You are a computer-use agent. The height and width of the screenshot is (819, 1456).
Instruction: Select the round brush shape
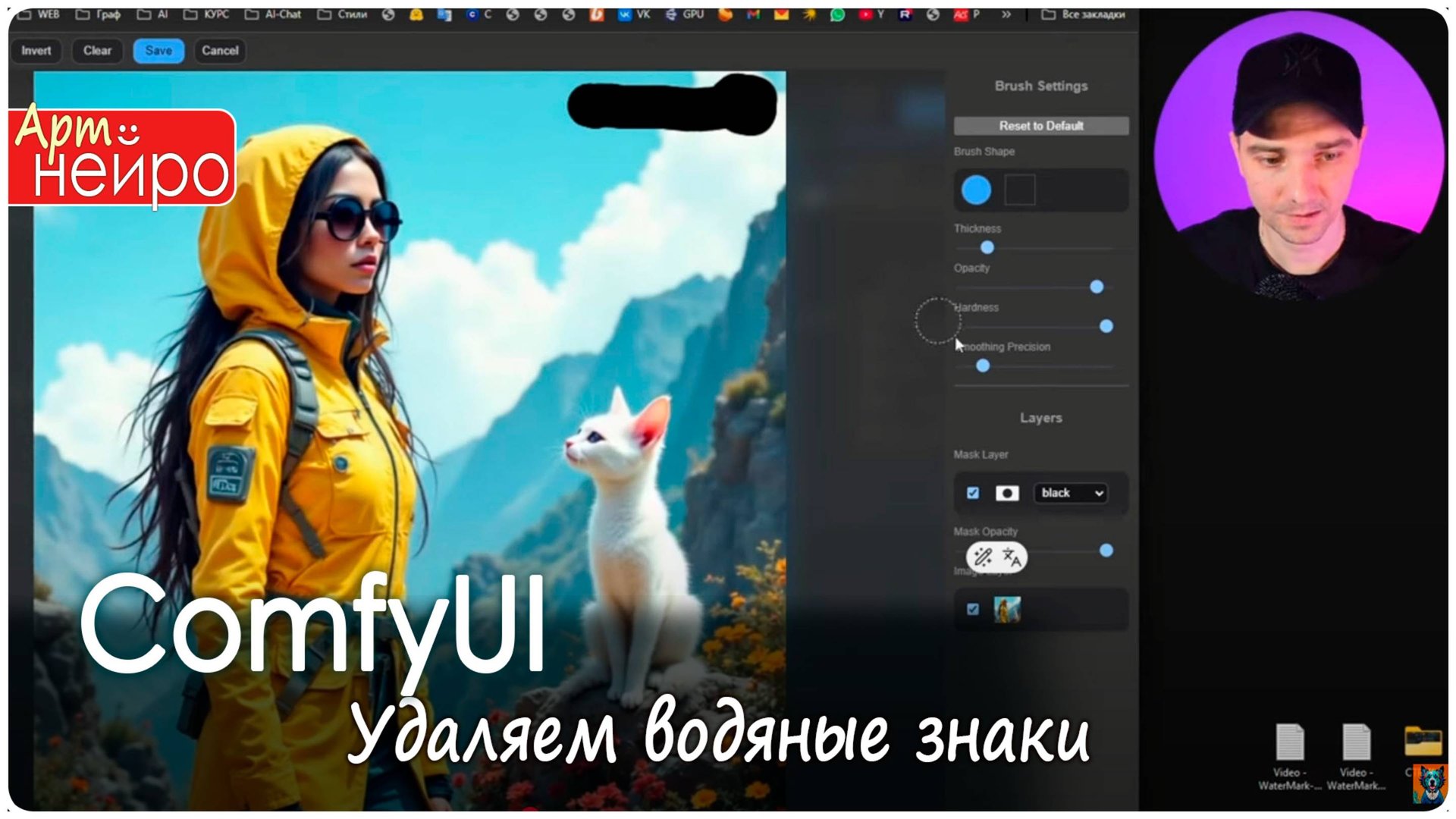point(977,190)
